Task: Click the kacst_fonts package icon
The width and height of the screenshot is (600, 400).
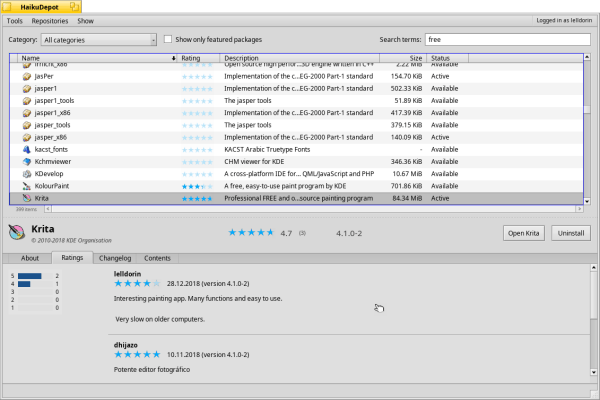Action: 26,149
